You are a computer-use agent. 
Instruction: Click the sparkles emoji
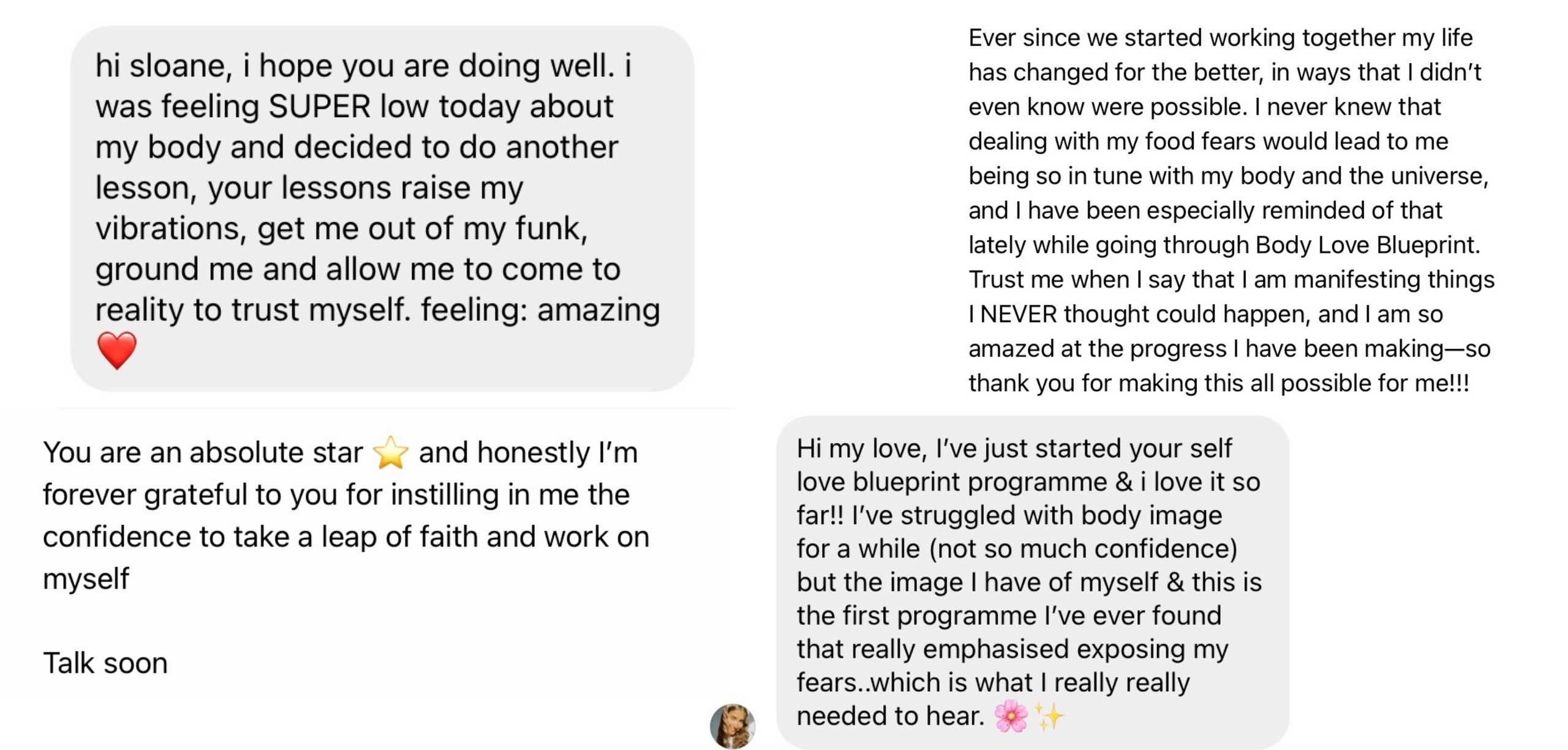pyautogui.click(x=1050, y=716)
